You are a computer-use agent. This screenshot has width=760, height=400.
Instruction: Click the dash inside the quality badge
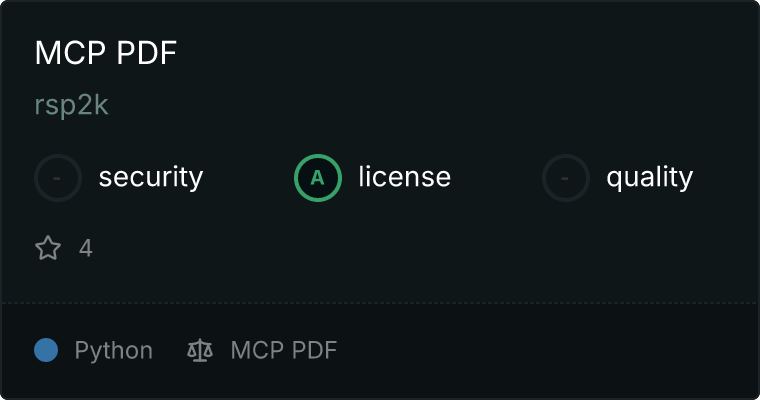(565, 178)
